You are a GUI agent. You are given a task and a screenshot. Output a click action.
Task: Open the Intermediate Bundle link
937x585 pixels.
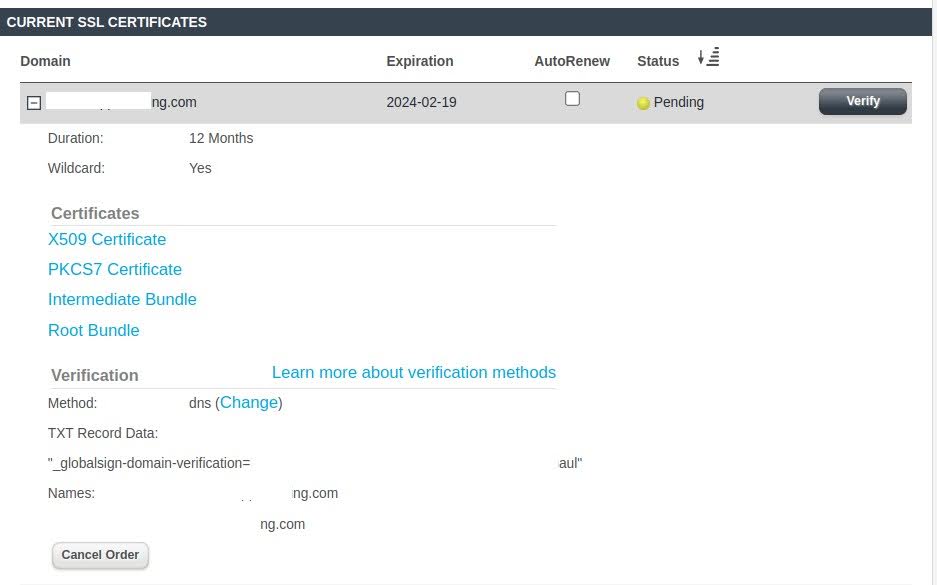pyautogui.click(x=122, y=299)
